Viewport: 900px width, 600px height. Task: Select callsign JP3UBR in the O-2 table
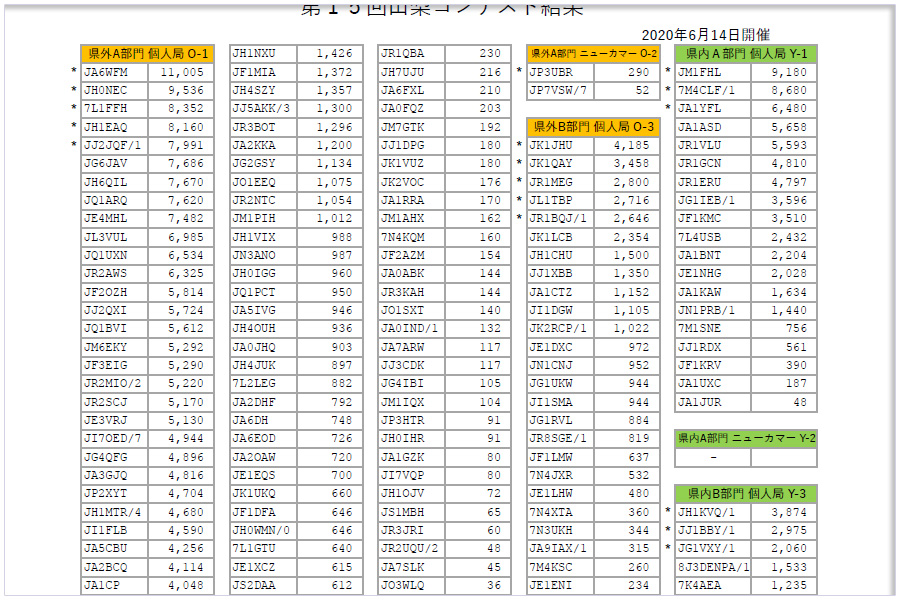point(551,72)
